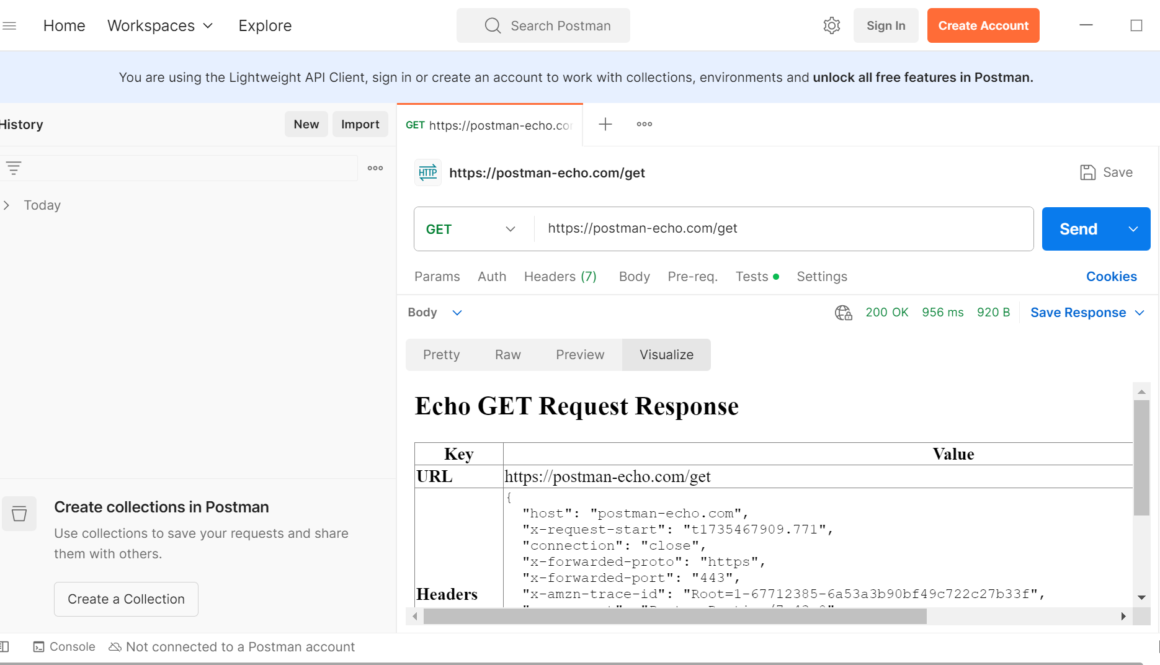Click Create a Collection button

tap(127, 599)
